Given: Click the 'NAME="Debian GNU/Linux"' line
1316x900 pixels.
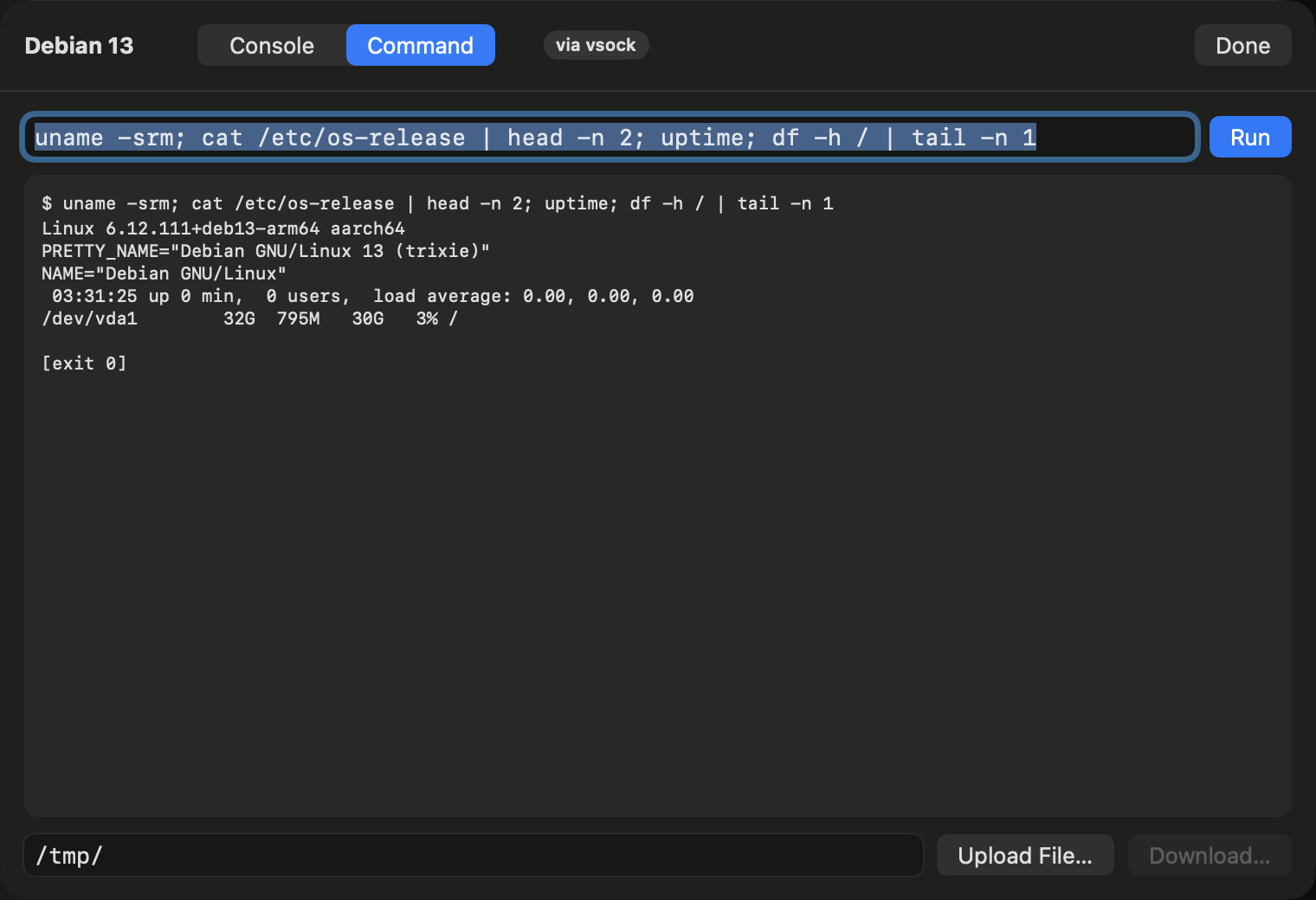Looking at the screenshot, I should tap(164, 273).
